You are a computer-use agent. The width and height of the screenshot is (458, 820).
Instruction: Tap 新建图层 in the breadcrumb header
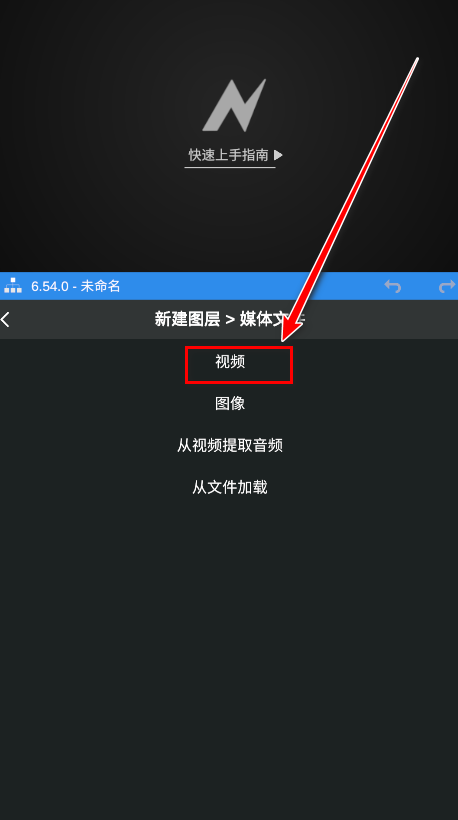point(187,319)
